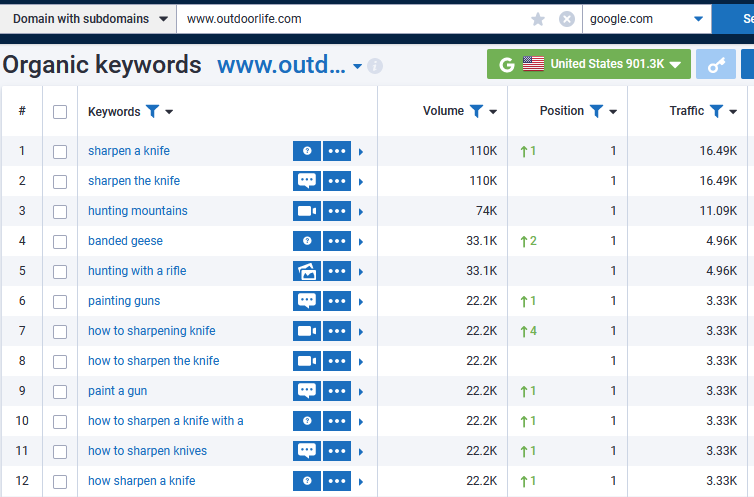Click the question icon for 'how to sharpen a knife with a'
This screenshot has width=754, height=497.
pyautogui.click(x=307, y=421)
